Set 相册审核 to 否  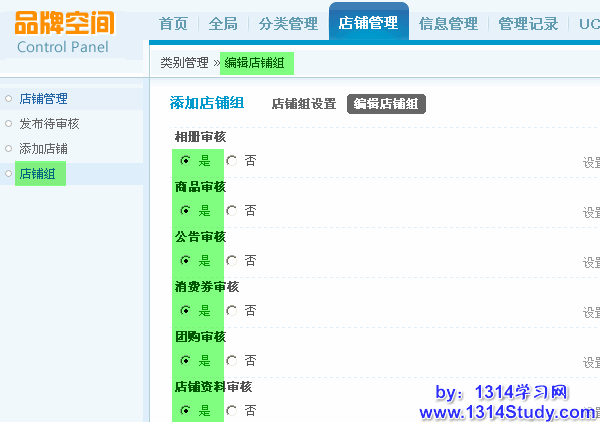(232, 160)
